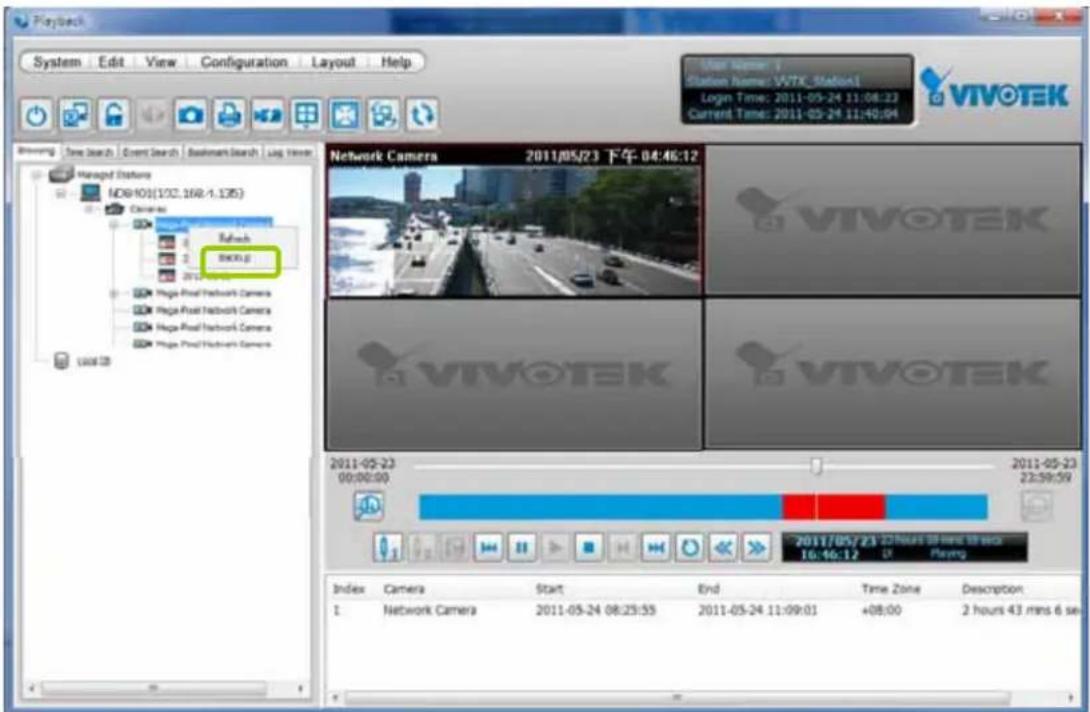
Task: Slow down playback with double-left arrows
Action: 723,548
